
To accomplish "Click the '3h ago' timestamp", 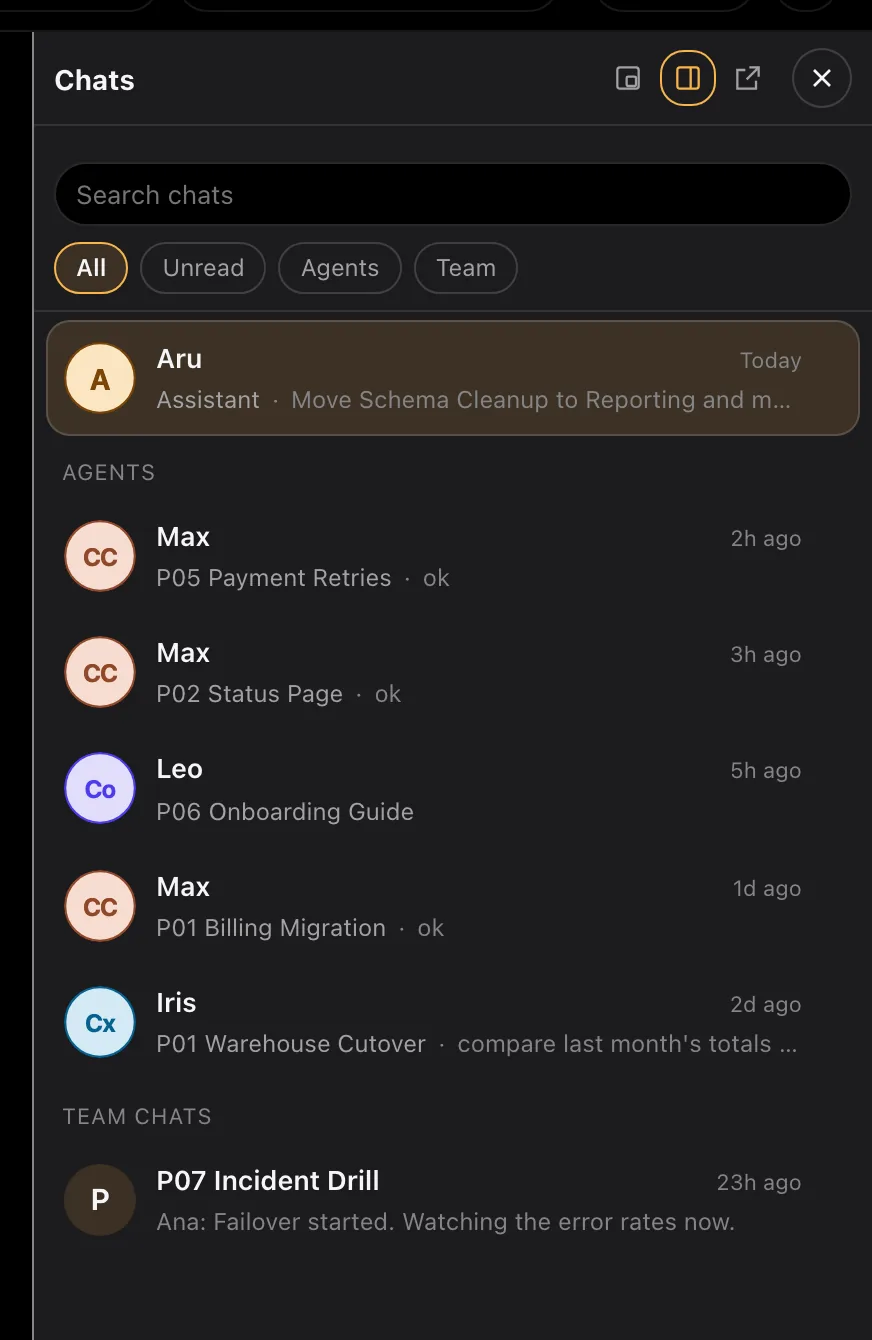I will coord(766,655).
